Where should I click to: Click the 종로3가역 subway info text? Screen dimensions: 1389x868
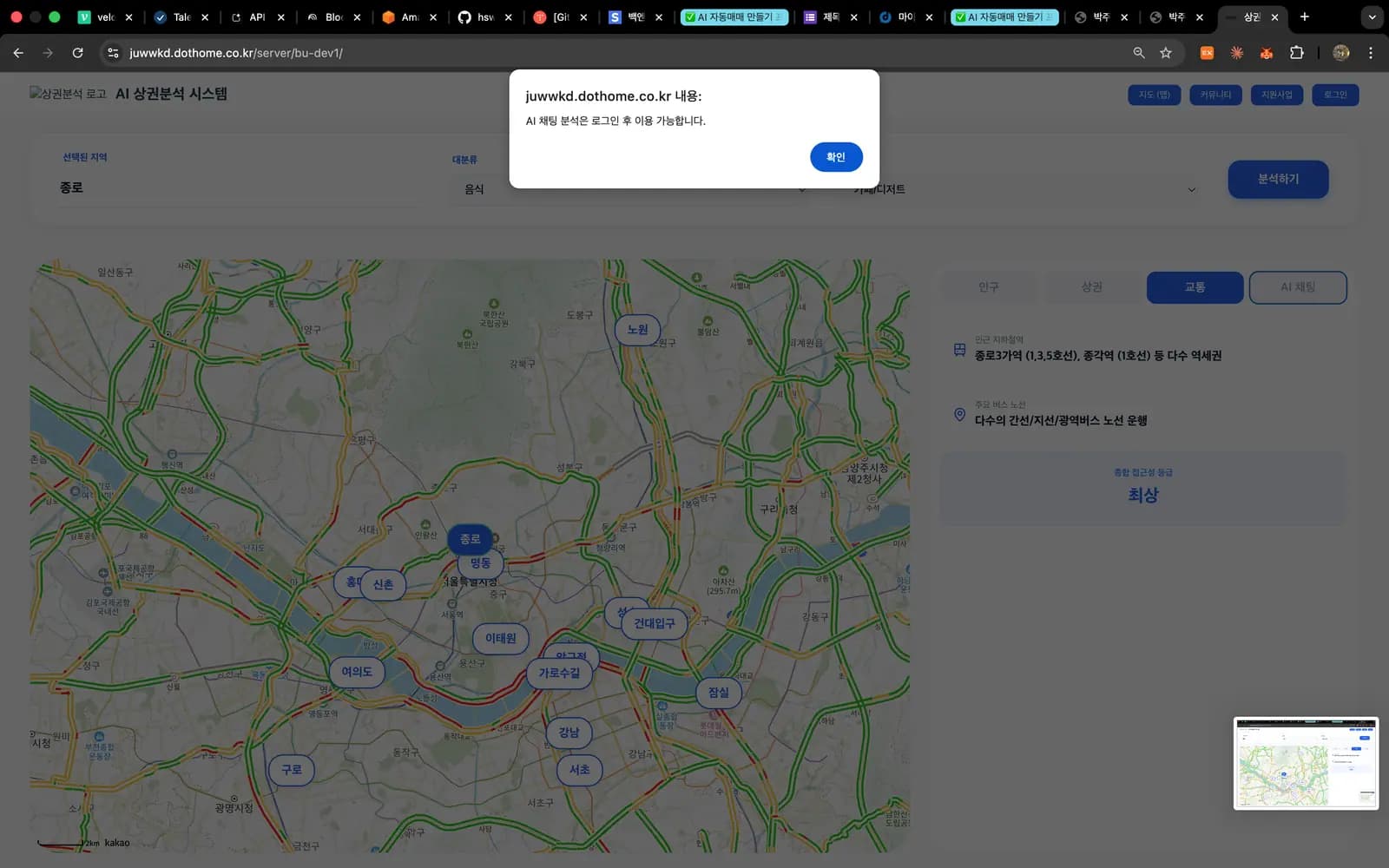pyautogui.click(x=1097, y=356)
